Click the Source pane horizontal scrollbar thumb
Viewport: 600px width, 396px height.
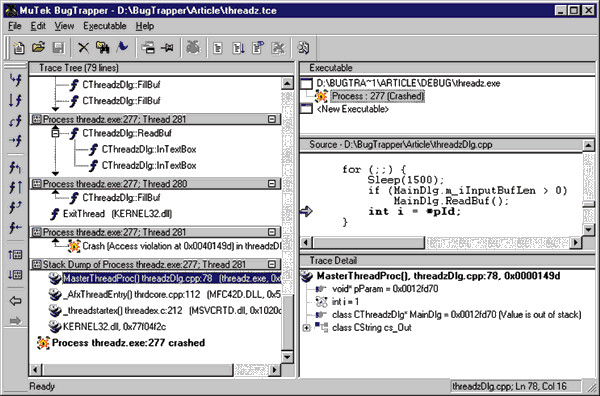[x=368, y=242]
